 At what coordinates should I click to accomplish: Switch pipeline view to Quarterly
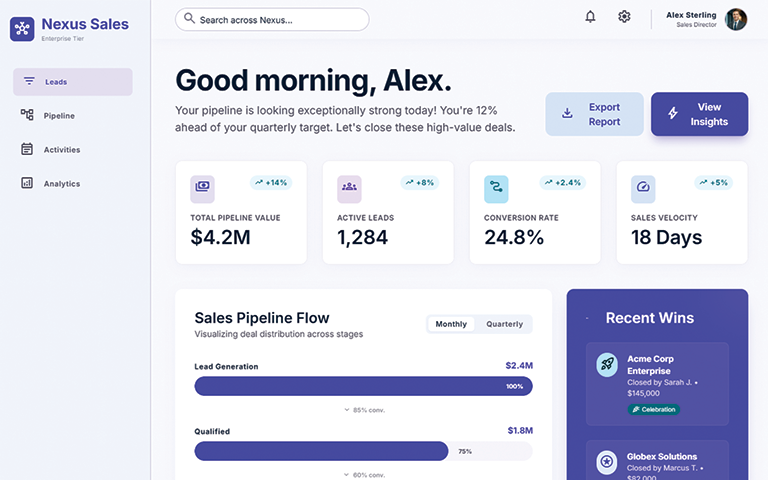(x=504, y=324)
